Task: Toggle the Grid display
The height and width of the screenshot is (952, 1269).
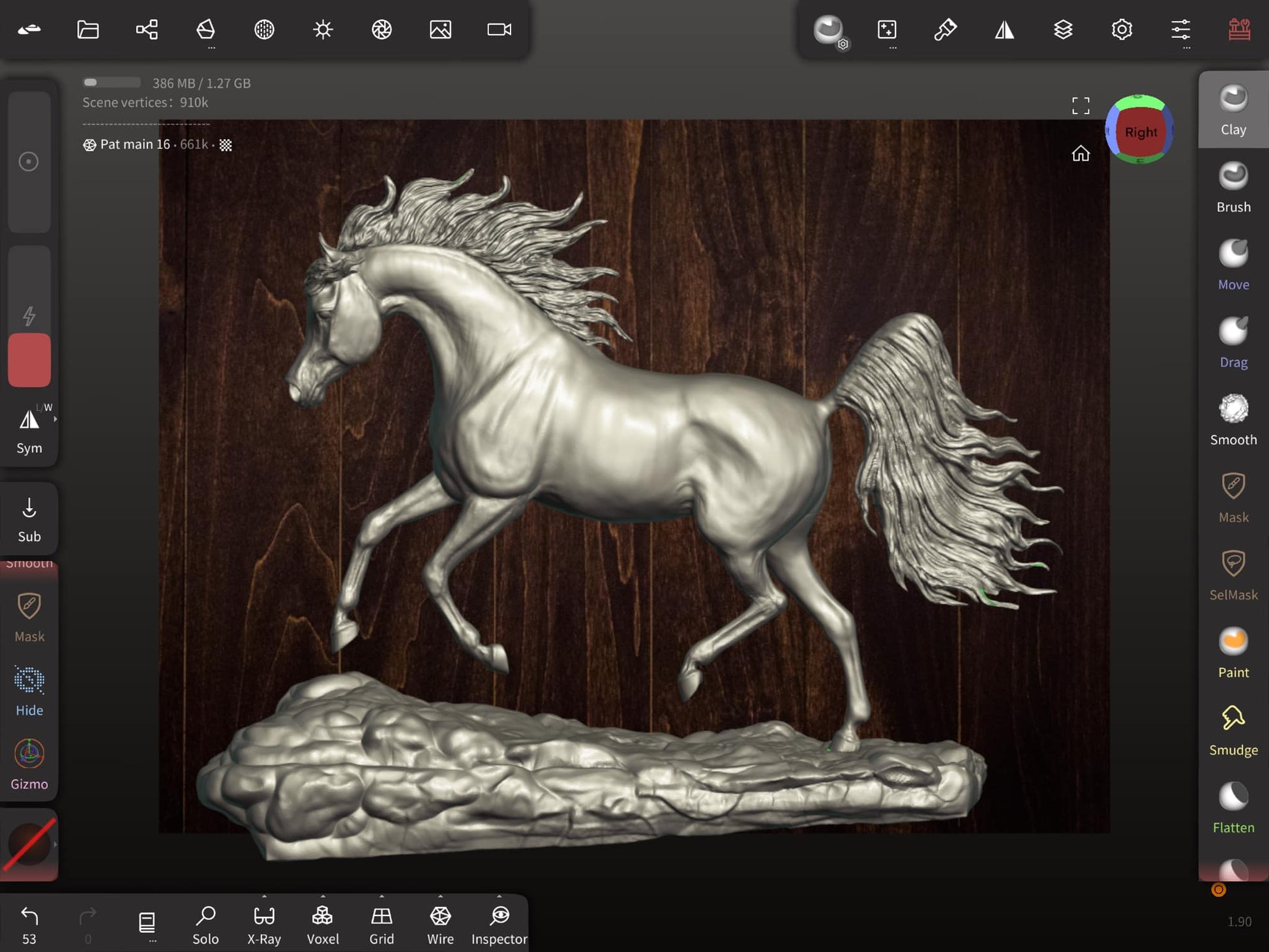Action: coord(381,924)
